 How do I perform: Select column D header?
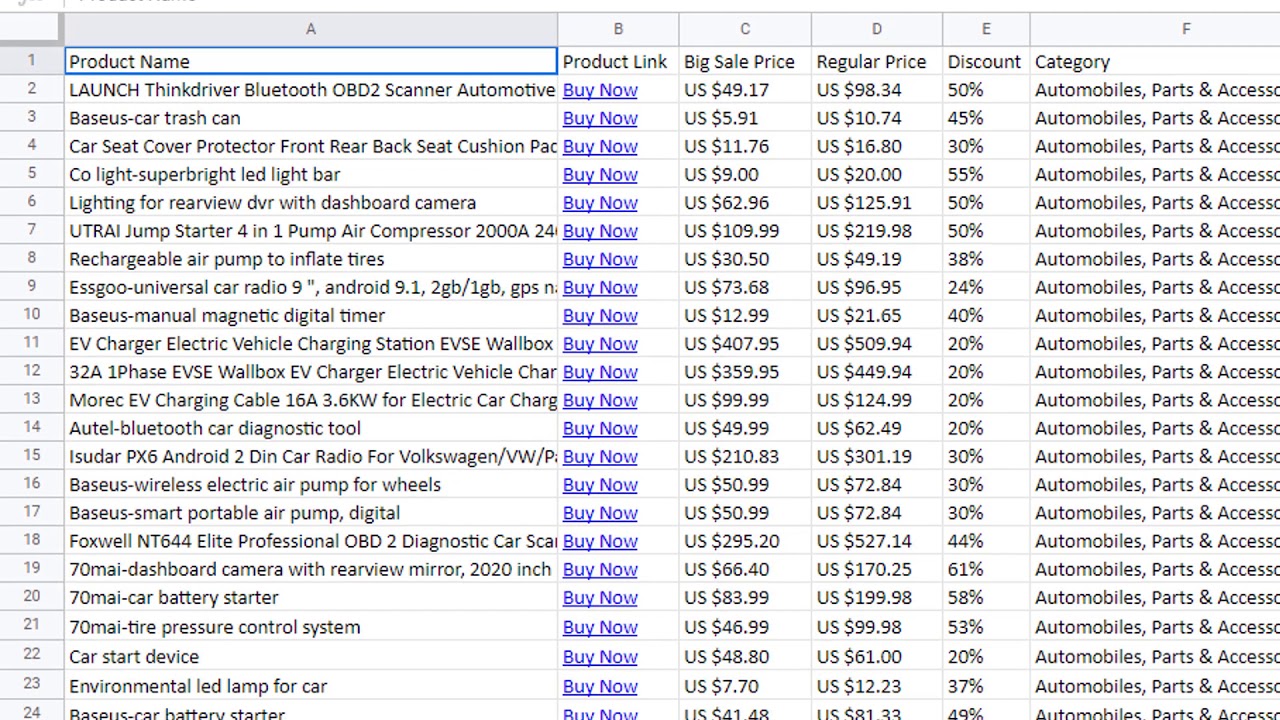(877, 30)
